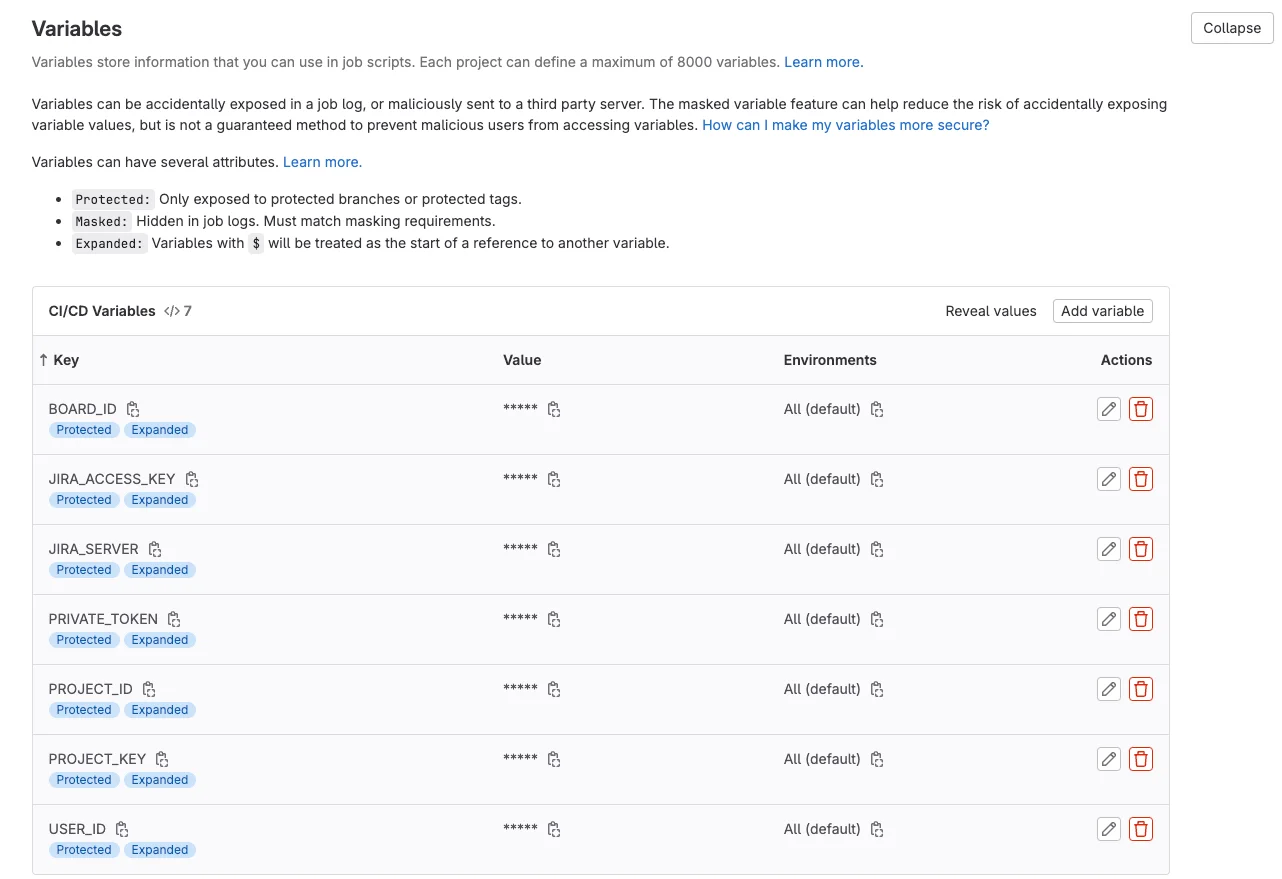Copy the PROJECT_ID environment scope
Screen dimensions: 1282x879
click(x=876, y=688)
